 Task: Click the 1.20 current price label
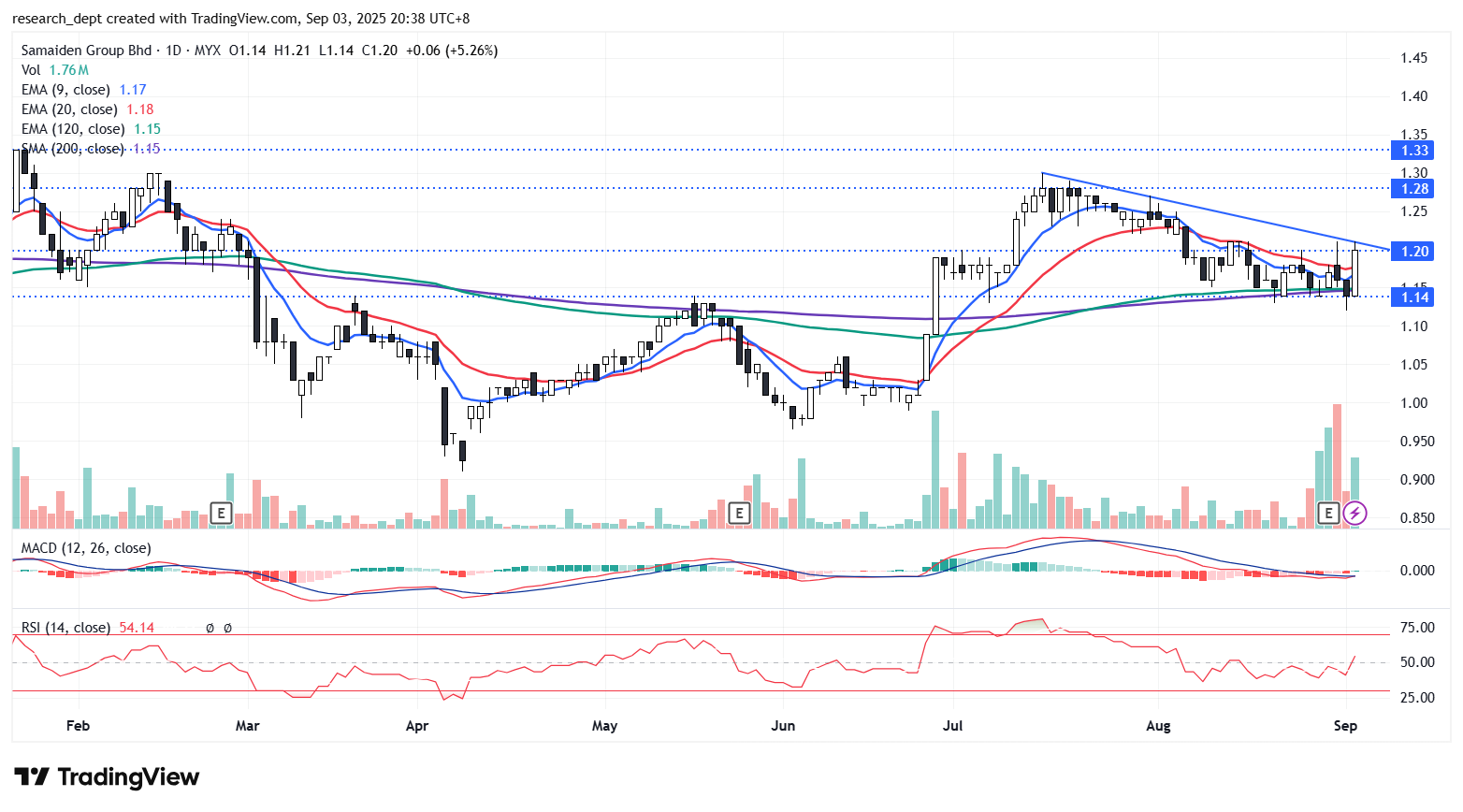point(1413,251)
